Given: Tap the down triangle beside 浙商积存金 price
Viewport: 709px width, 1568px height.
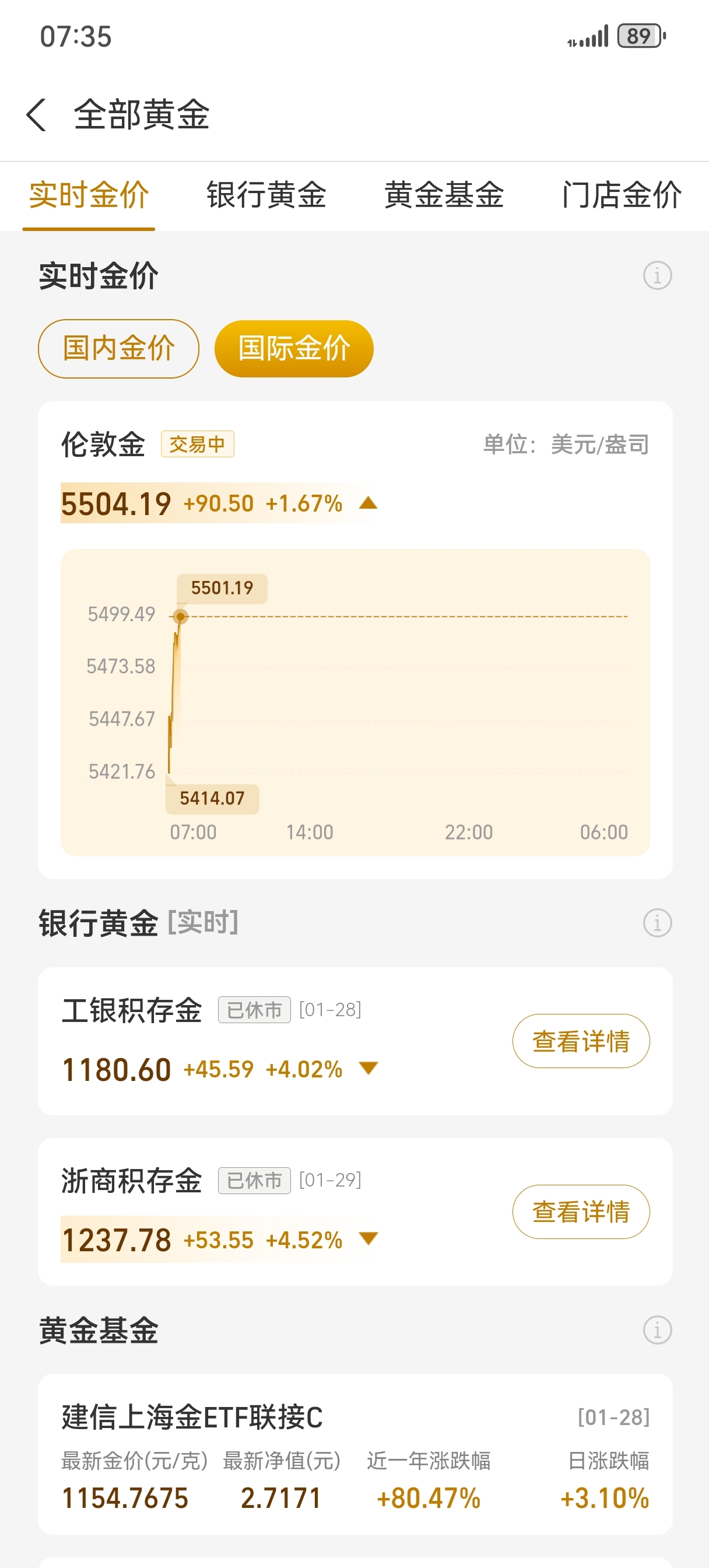Looking at the screenshot, I should (368, 1238).
